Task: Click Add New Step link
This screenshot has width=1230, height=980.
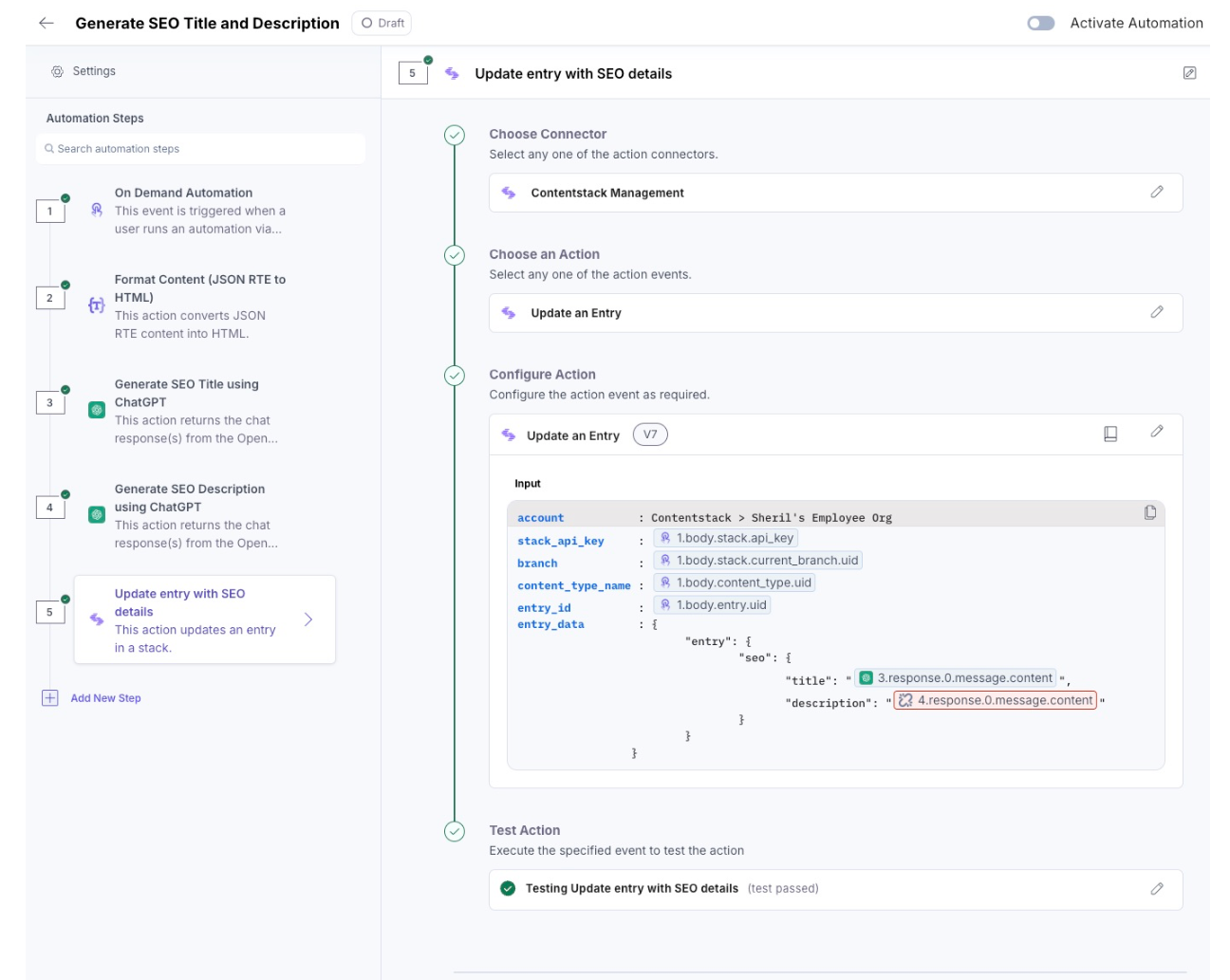Action: tap(105, 698)
